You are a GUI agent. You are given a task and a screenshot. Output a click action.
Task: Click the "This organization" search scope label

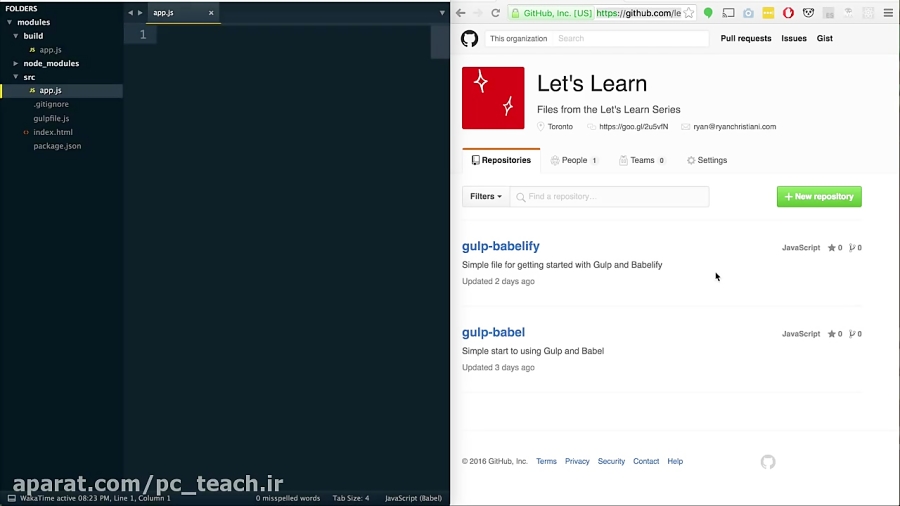point(518,38)
